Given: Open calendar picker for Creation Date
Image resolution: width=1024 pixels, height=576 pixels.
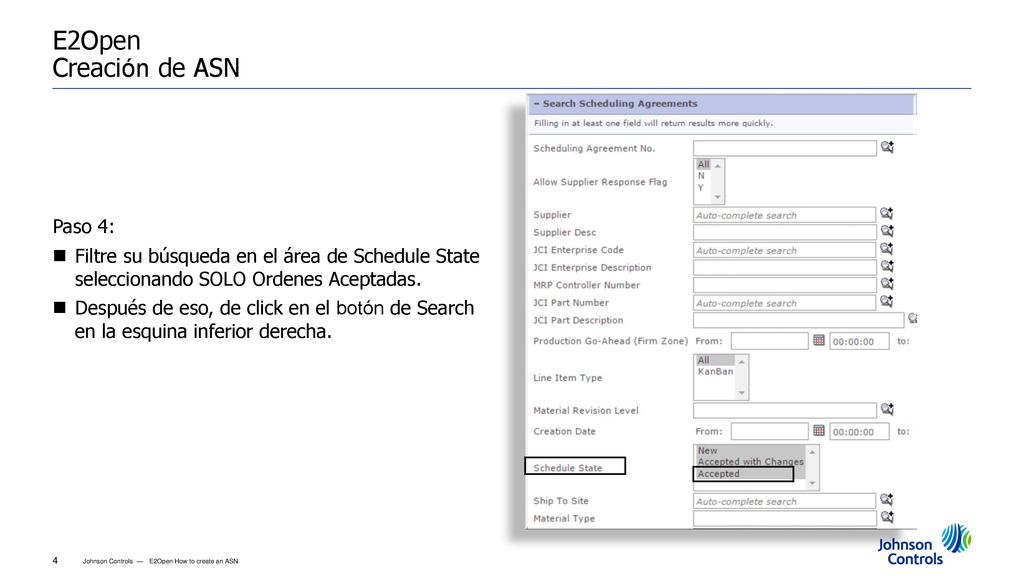Looking at the screenshot, I should point(819,430).
